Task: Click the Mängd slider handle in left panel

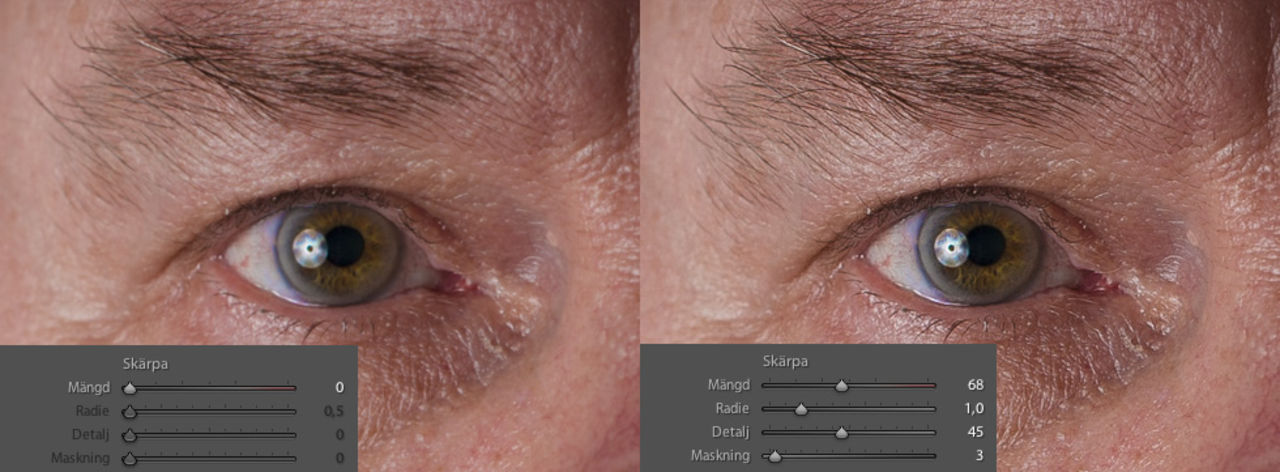Action: pyautogui.click(x=129, y=388)
